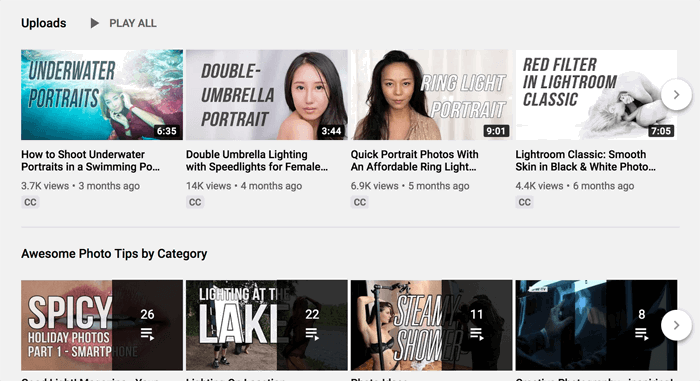Click the '14K views • 4 months ago' text

tap(244, 186)
